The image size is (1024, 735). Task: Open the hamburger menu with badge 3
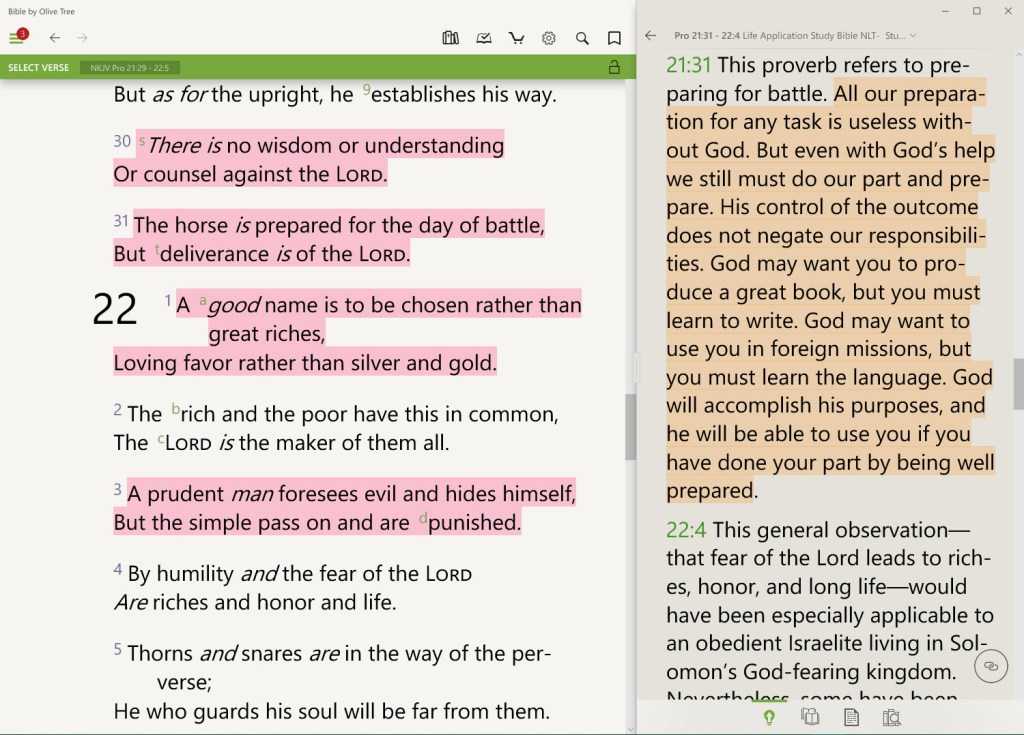pyautogui.click(x=18, y=37)
